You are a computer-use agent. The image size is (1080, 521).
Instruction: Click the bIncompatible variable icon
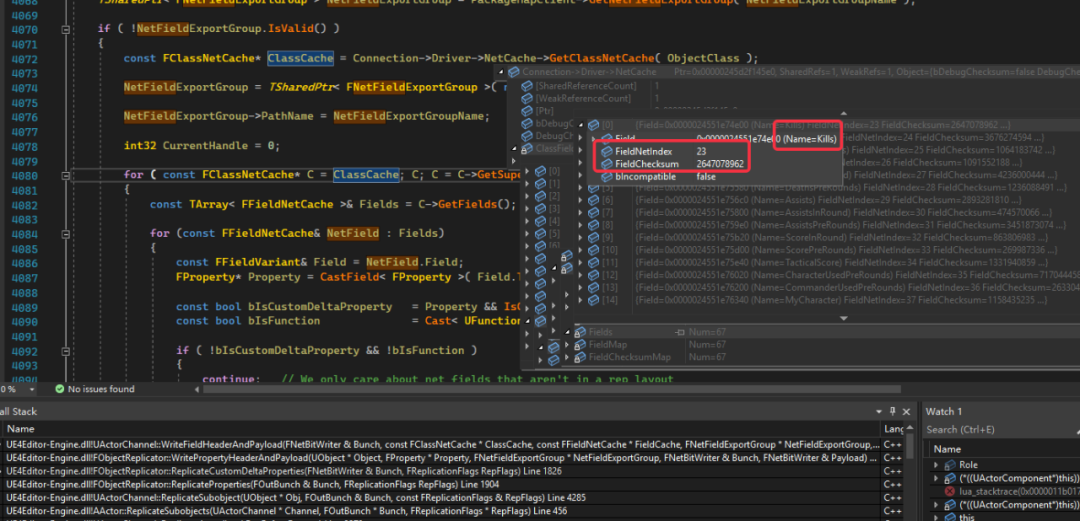click(607, 177)
